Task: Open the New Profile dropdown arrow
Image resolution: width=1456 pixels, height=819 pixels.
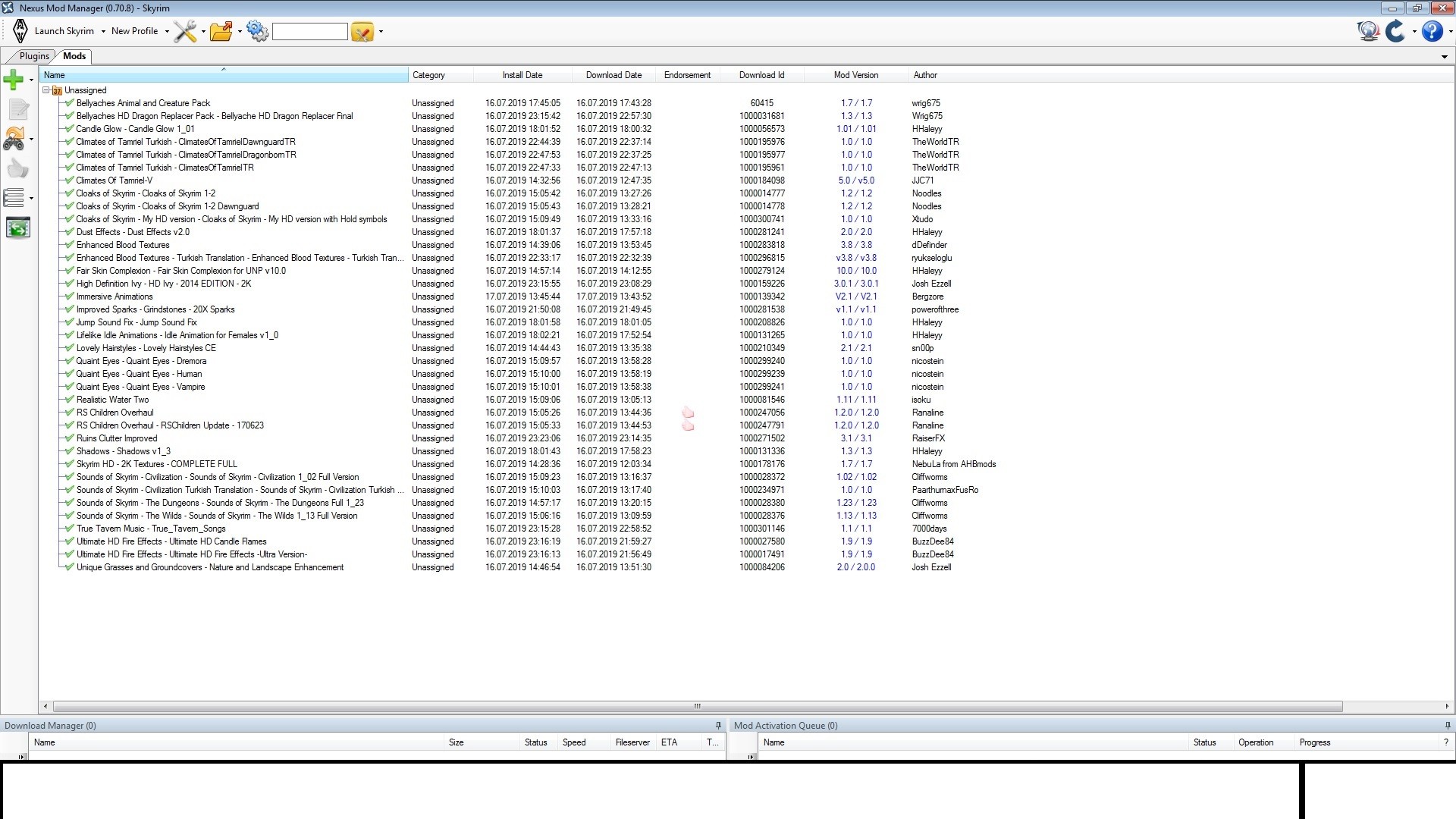Action: (167, 32)
